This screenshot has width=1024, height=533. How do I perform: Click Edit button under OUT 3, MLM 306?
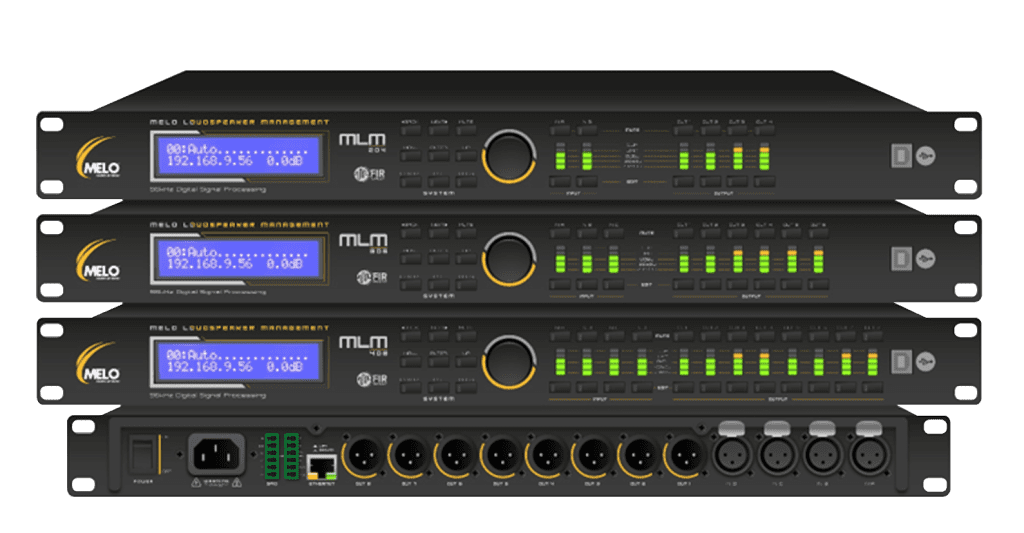point(737,284)
